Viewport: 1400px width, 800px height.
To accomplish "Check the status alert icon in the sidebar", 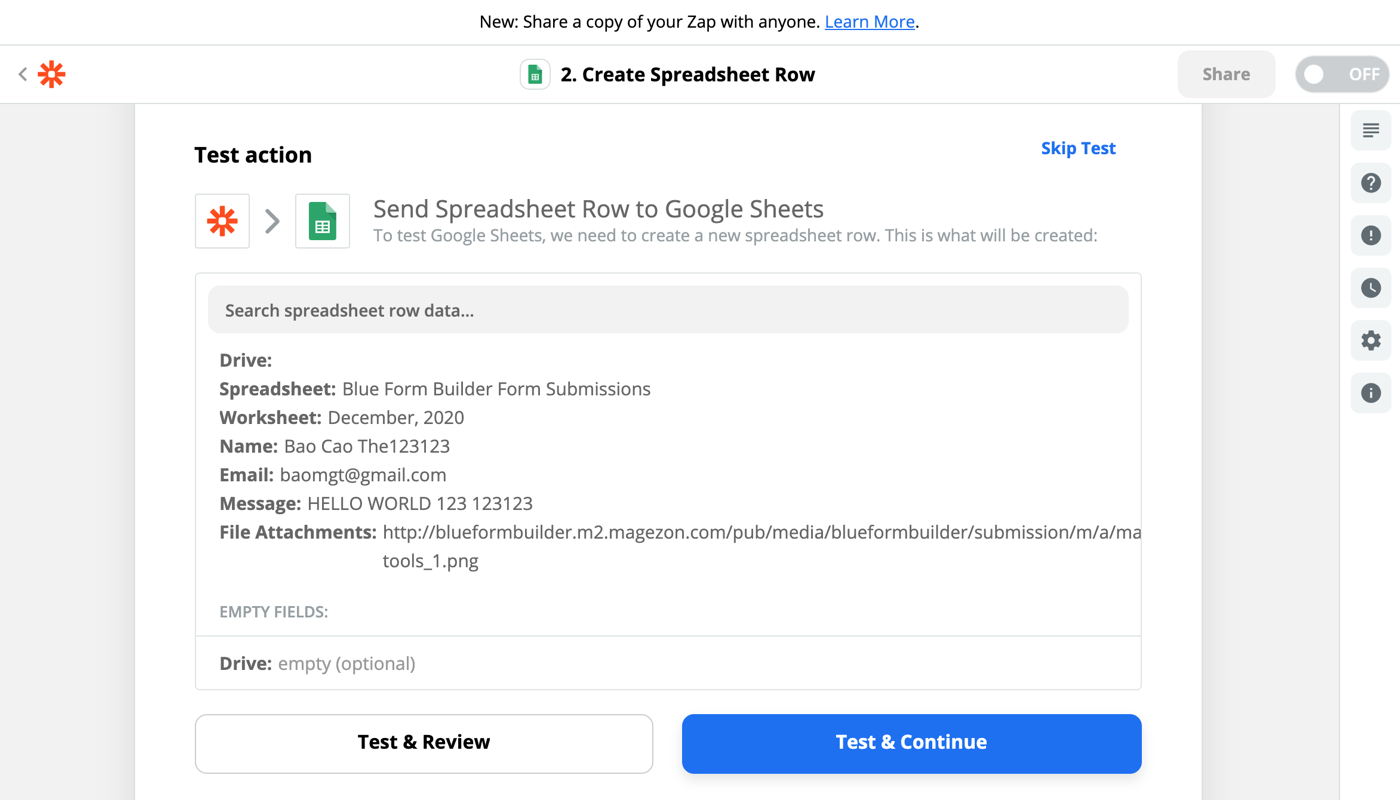I will (x=1370, y=235).
